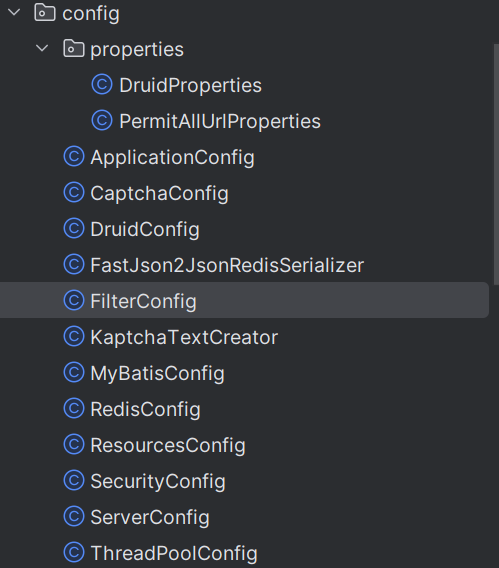
Task: Collapse the config folder chevron
Action: [14, 12]
